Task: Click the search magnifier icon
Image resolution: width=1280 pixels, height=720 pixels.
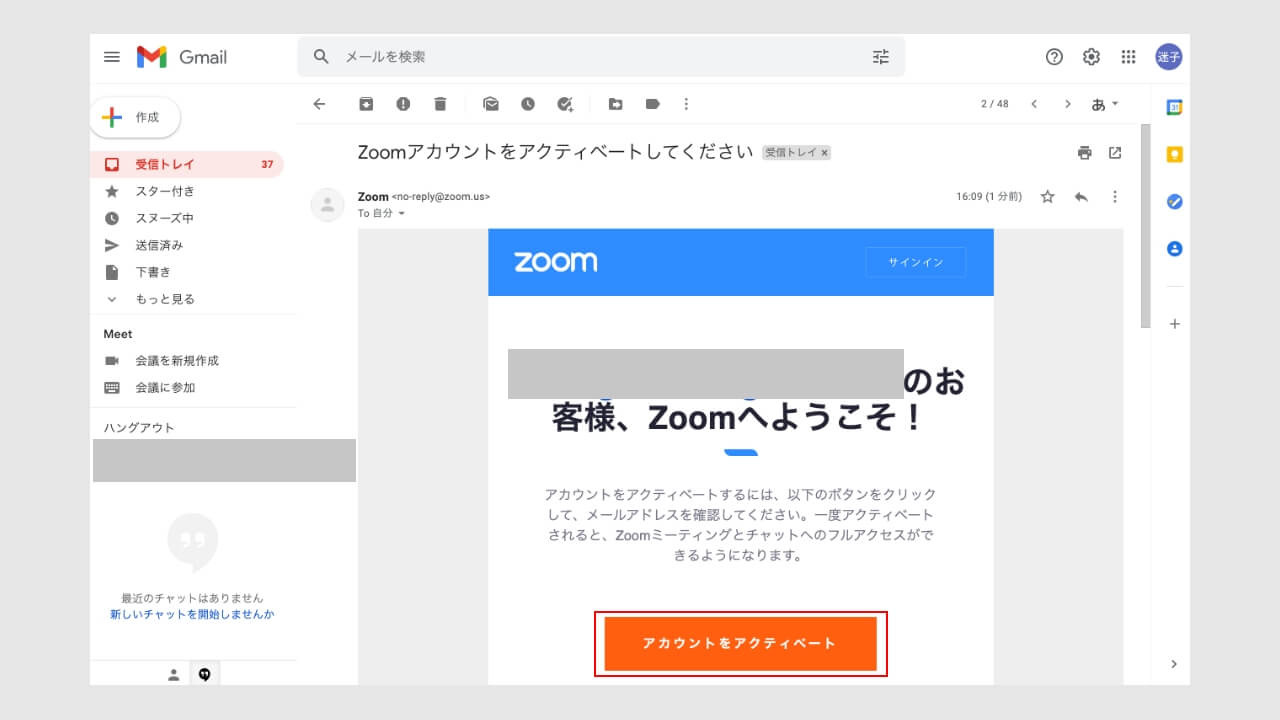Action: (321, 57)
